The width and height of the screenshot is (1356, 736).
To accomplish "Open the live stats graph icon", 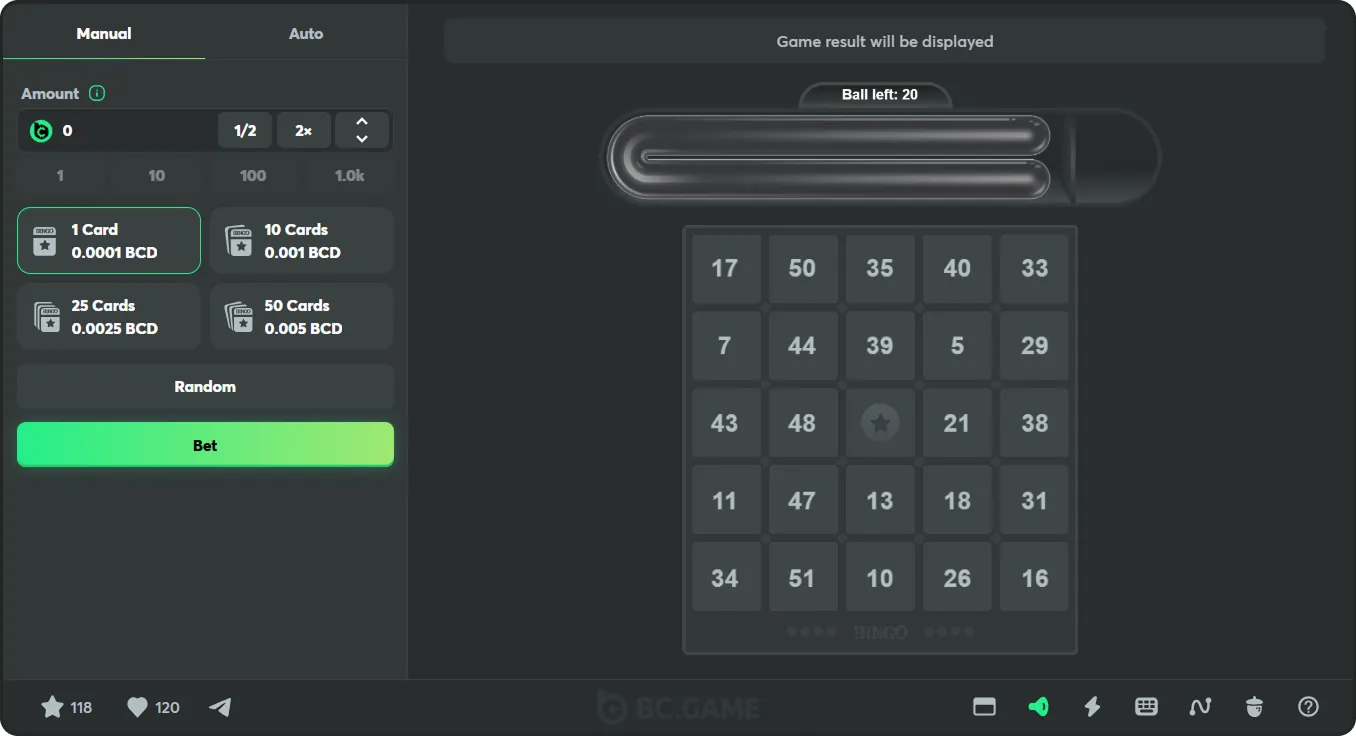I will point(1200,707).
